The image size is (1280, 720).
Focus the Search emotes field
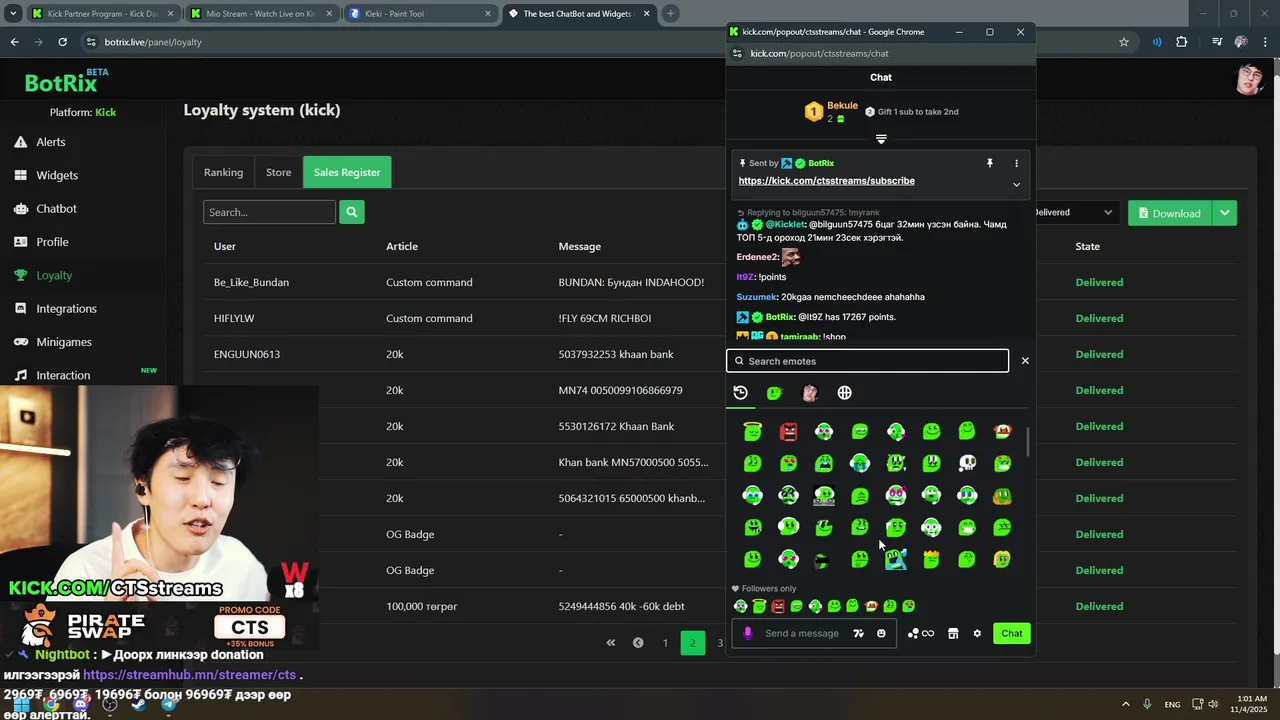(867, 361)
